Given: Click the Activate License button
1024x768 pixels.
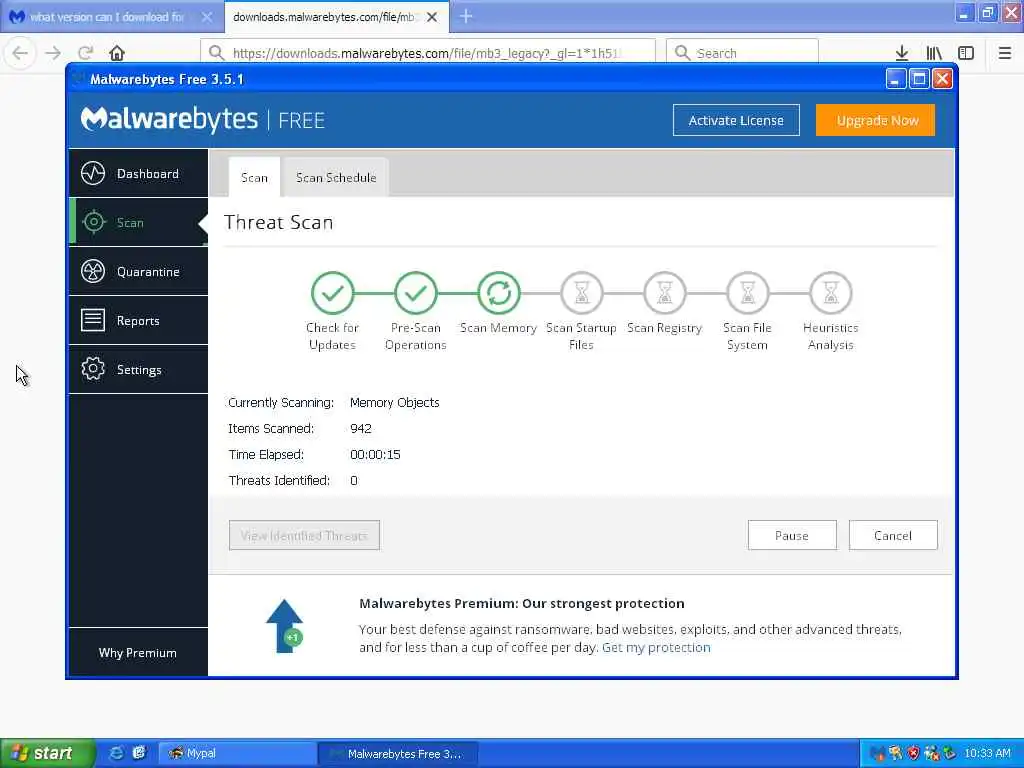Looking at the screenshot, I should 736,120.
